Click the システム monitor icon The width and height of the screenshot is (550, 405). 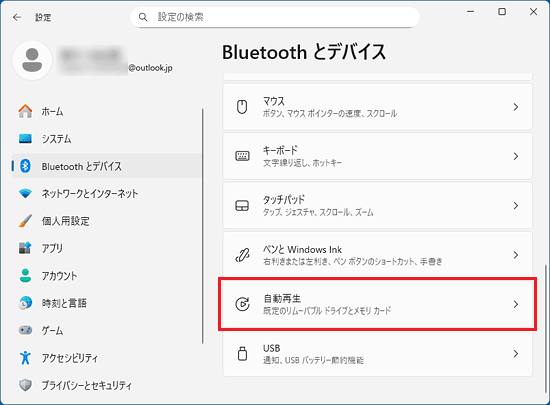tap(25, 139)
